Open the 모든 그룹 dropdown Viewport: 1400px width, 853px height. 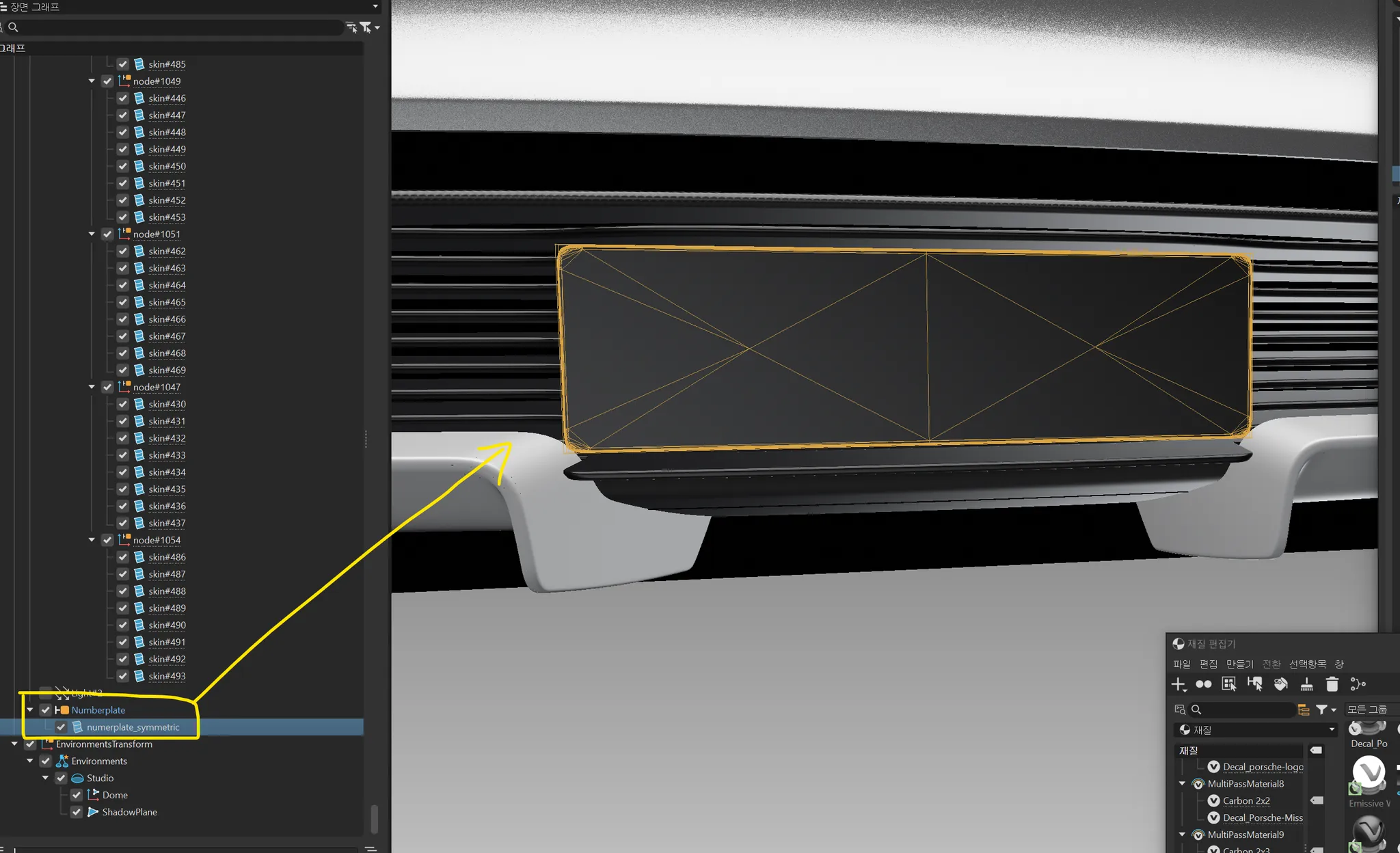[1371, 709]
